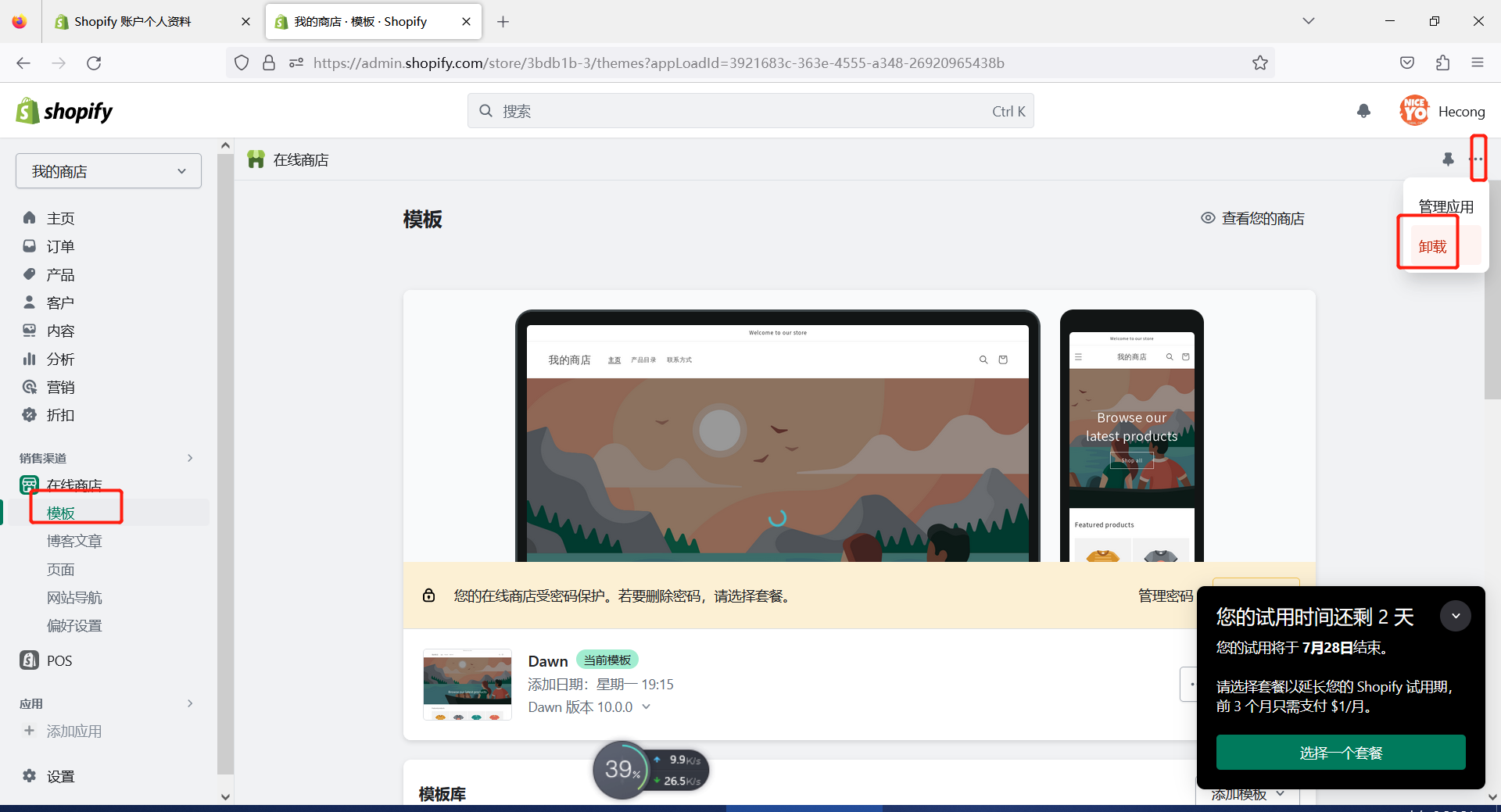The height and width of the screenshot is (812, 1501).
Task: Click the 设置 gear icon
Action: [x=30, y=775]
